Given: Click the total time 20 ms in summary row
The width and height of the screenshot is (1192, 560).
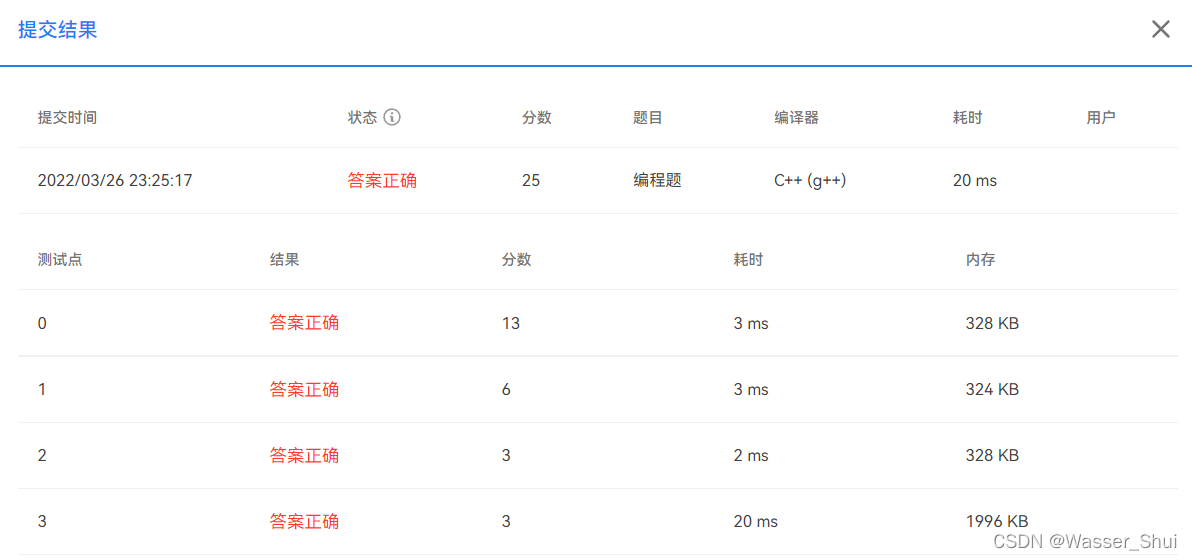Looking at the screenshot, I should tap(975, 181).
